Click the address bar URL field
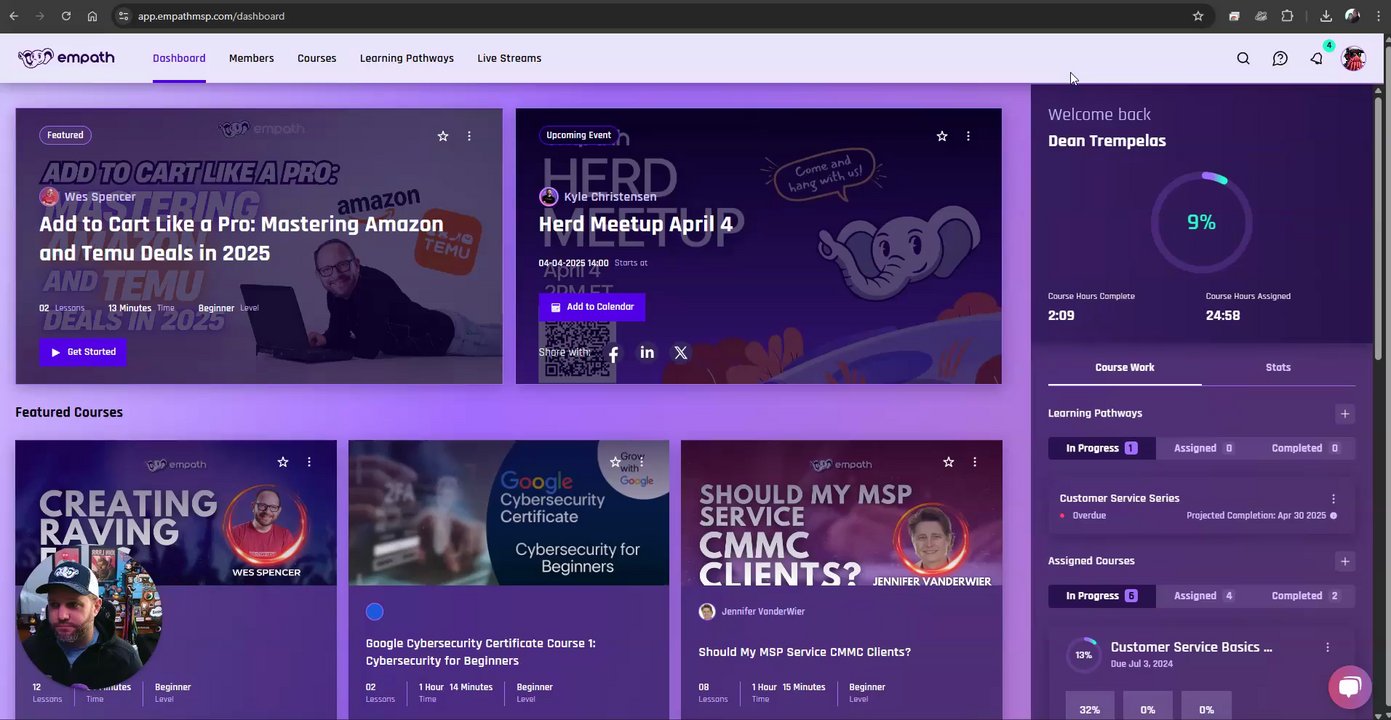1391x720 pixels. tap(660, 16)
